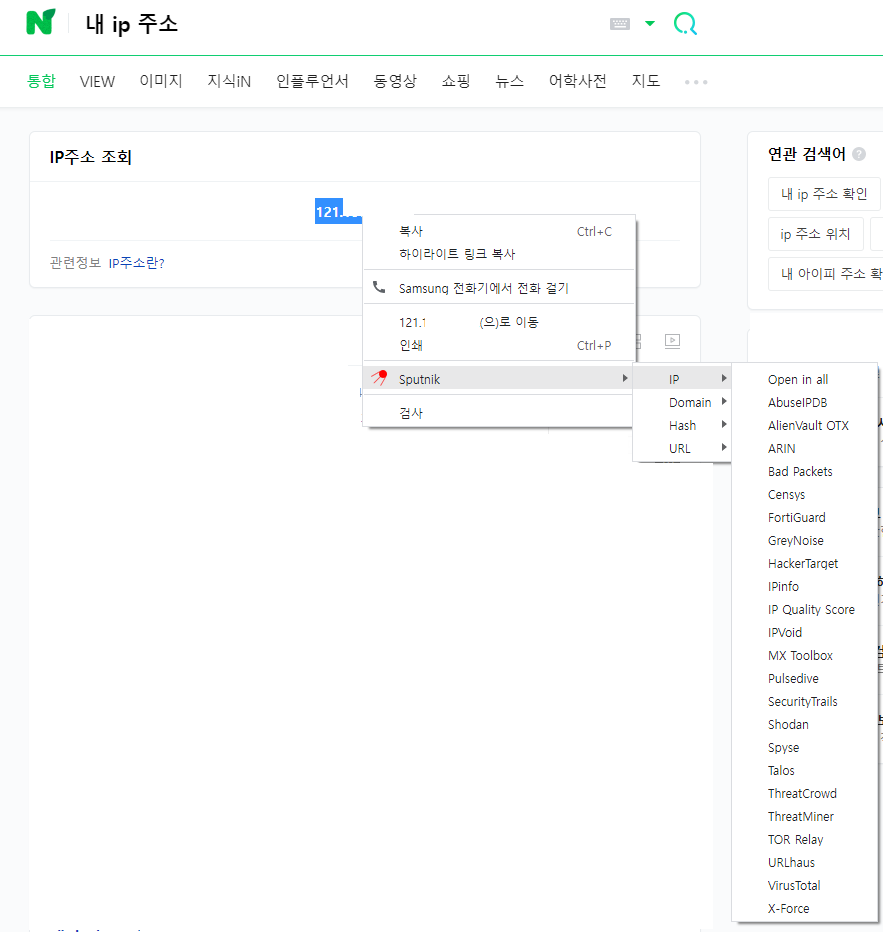Switch to the VIEW tab

[x=97, y=81]
